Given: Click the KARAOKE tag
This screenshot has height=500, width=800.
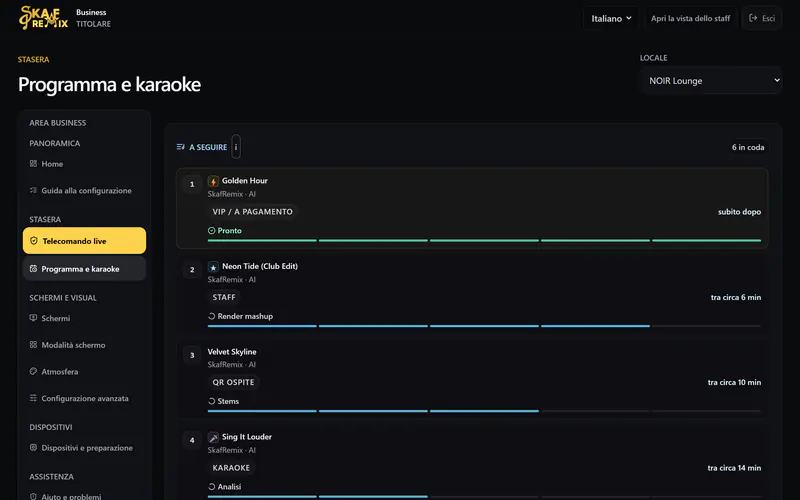Looking at the screenshot, I should tap(231, 467).
